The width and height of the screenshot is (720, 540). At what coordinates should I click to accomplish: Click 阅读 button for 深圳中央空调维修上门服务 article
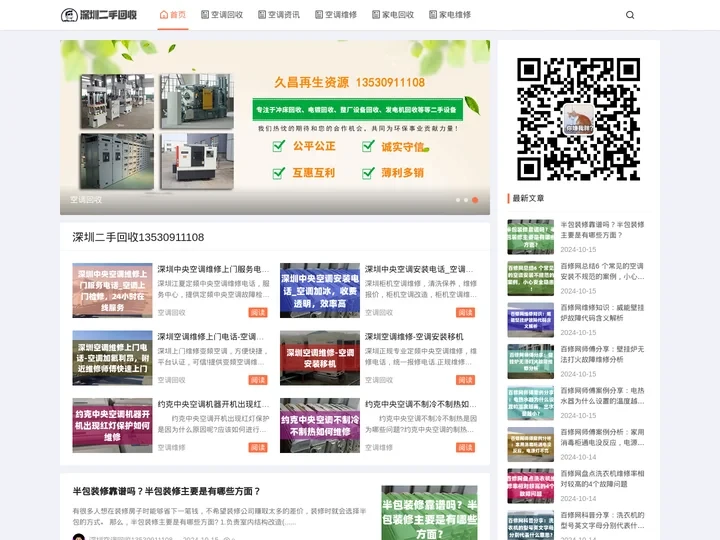[258, 312]
